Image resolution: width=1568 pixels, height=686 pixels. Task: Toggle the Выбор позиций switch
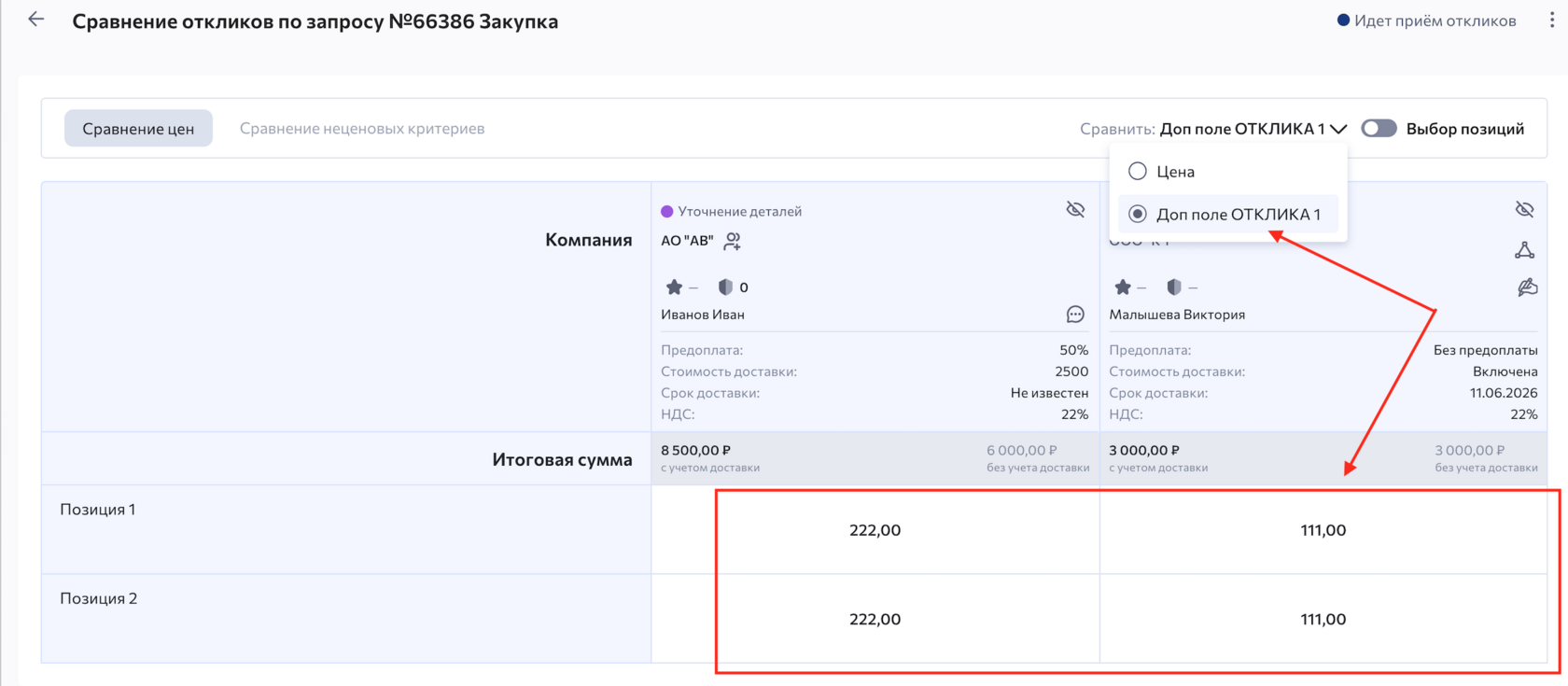[1379, 128]
